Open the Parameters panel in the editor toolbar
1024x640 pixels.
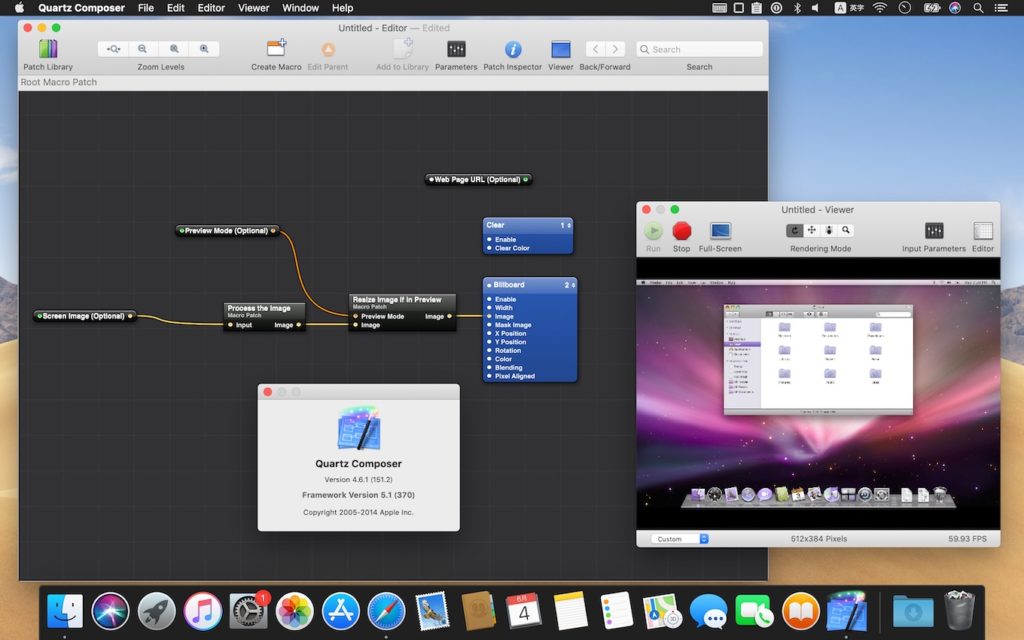(x=456, y=48)
